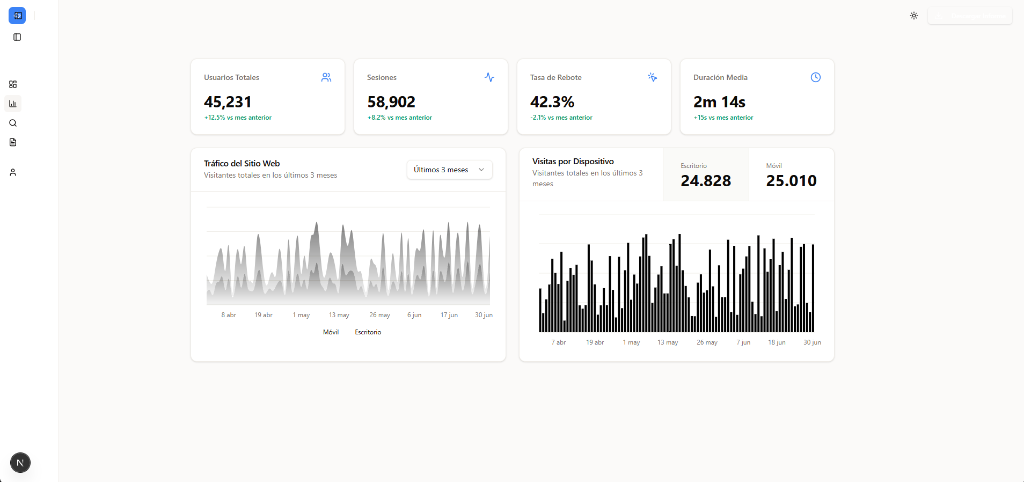Image resolution: width=1024 pixels, height=482 pixels.
Task: Toggle the Móvil legend item under traffic chart
Action: pos(331,332)
